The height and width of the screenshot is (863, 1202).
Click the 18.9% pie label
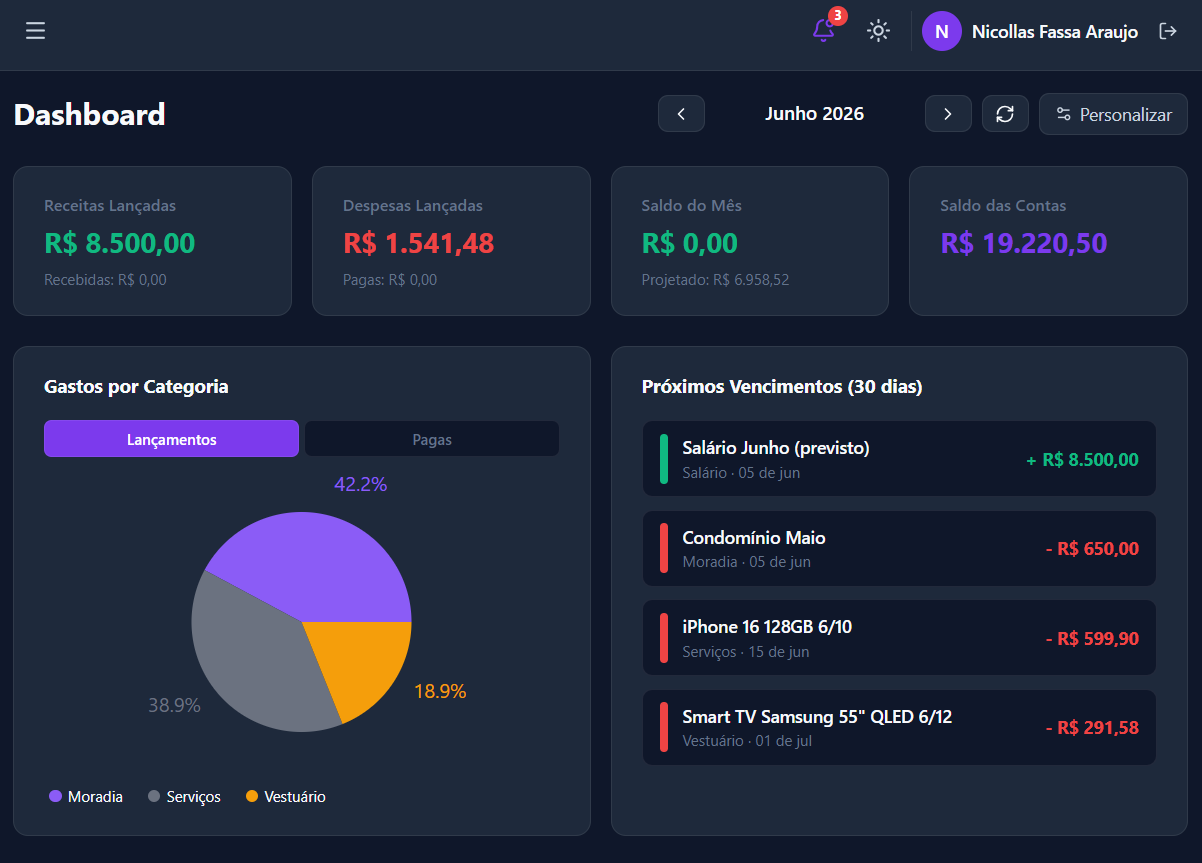point(440,692)
